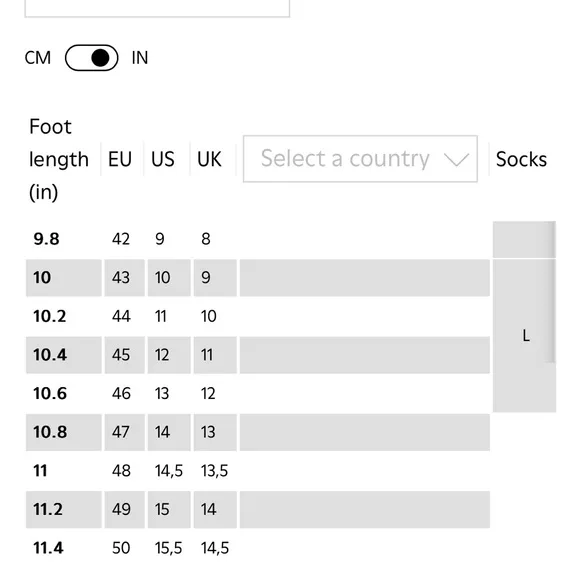Toggle the CM/IN unit switch
Screen dimensions: 580x580
(91, 58)
